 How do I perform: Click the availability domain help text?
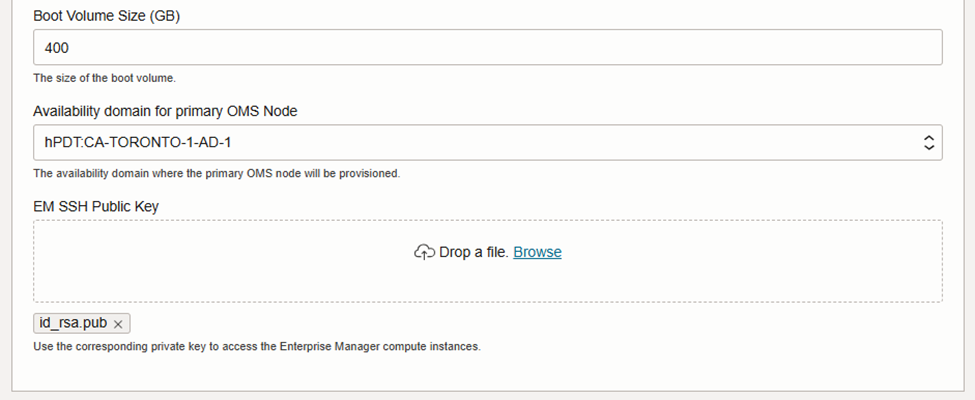[x=216, y=173]
